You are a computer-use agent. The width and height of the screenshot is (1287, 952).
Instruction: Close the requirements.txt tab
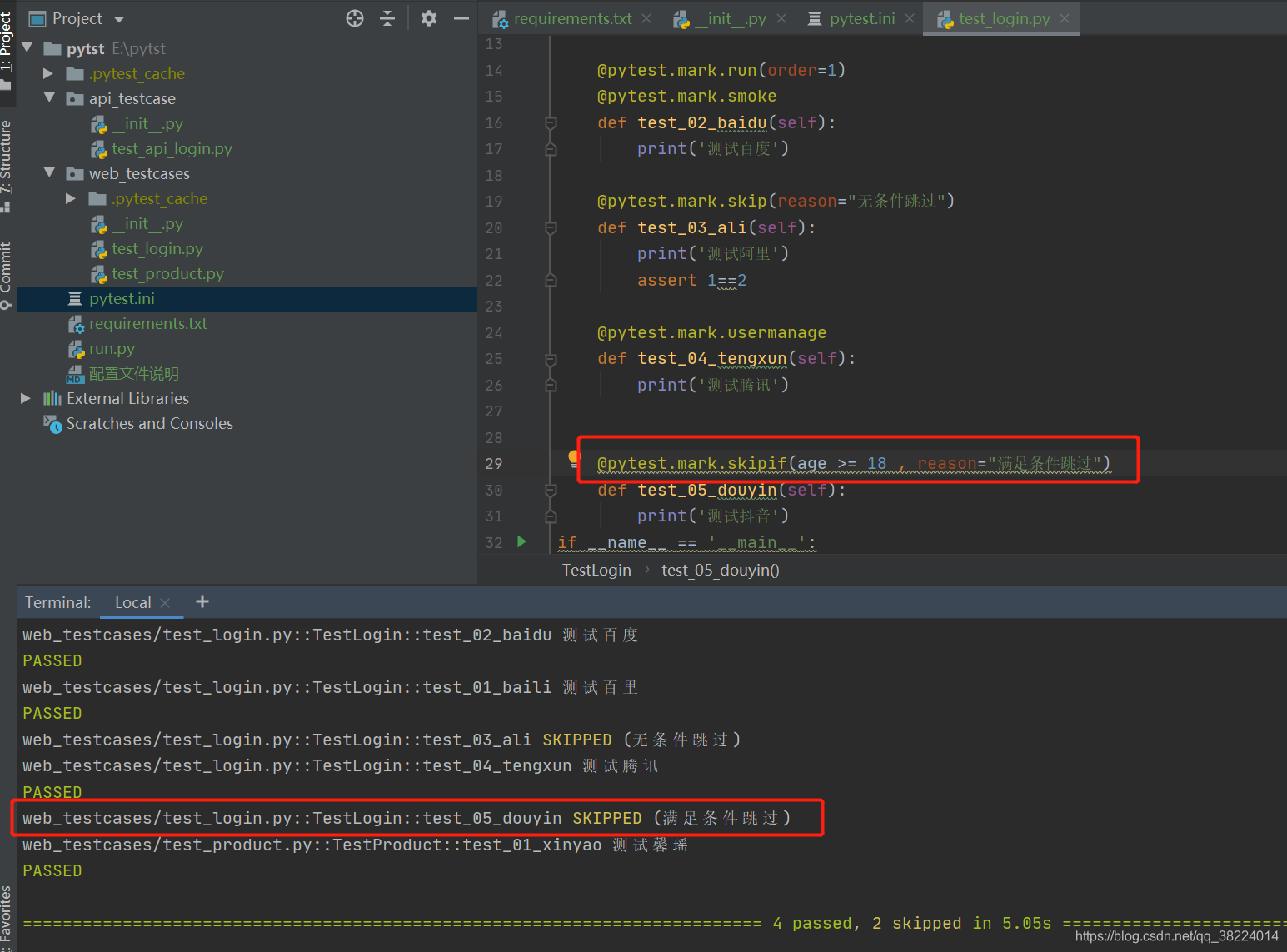646,18
